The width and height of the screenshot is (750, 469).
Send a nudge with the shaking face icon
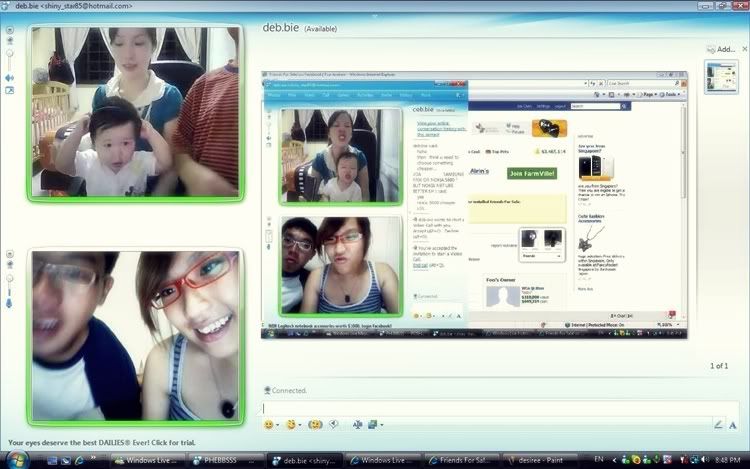315,425
